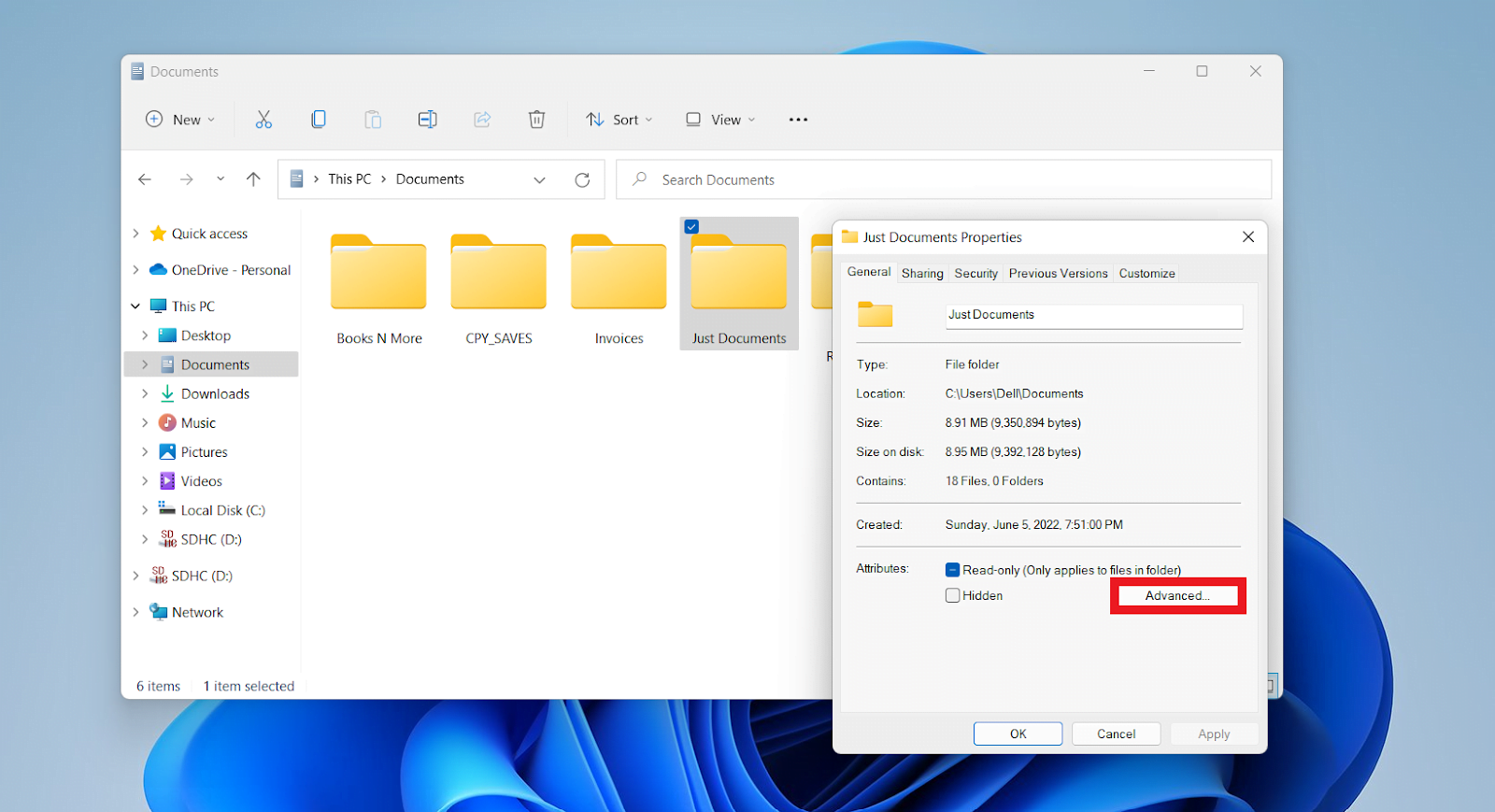Open the Sort dropdown menu
1495x812 pixels.
point(619,120)
